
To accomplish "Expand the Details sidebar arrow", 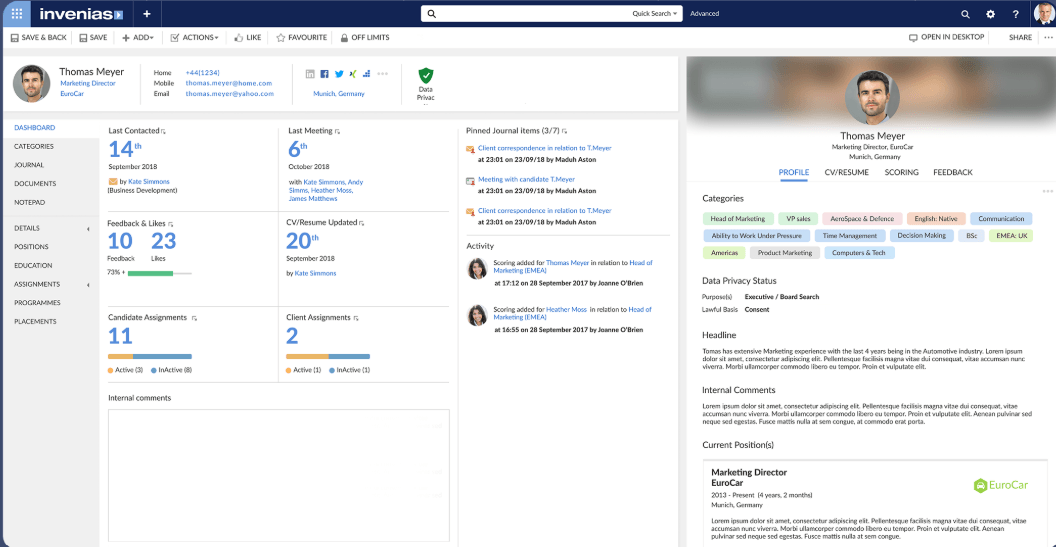I will [x=88, y=229].
